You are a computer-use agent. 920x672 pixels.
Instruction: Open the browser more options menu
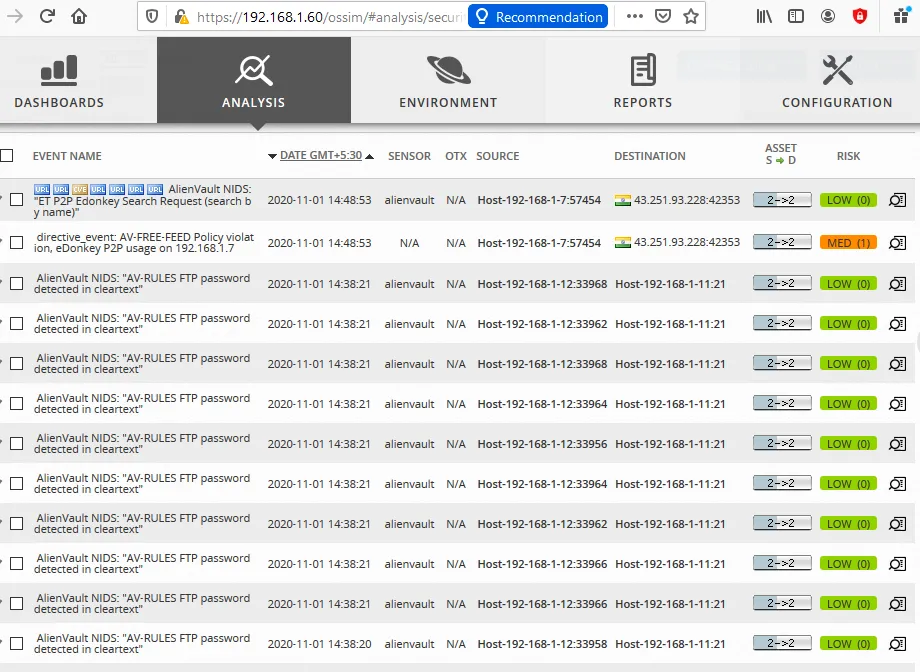pos(633,16)
